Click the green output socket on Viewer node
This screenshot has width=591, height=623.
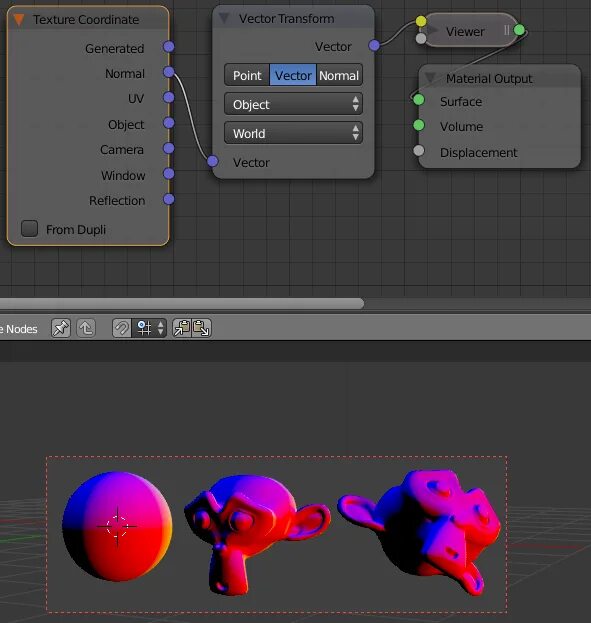pyautogui.click(x=519, y=30)
